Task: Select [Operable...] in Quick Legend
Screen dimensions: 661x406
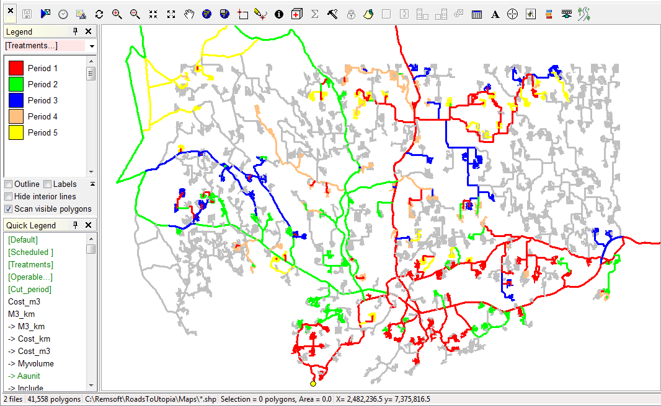Action: point(30,277)
